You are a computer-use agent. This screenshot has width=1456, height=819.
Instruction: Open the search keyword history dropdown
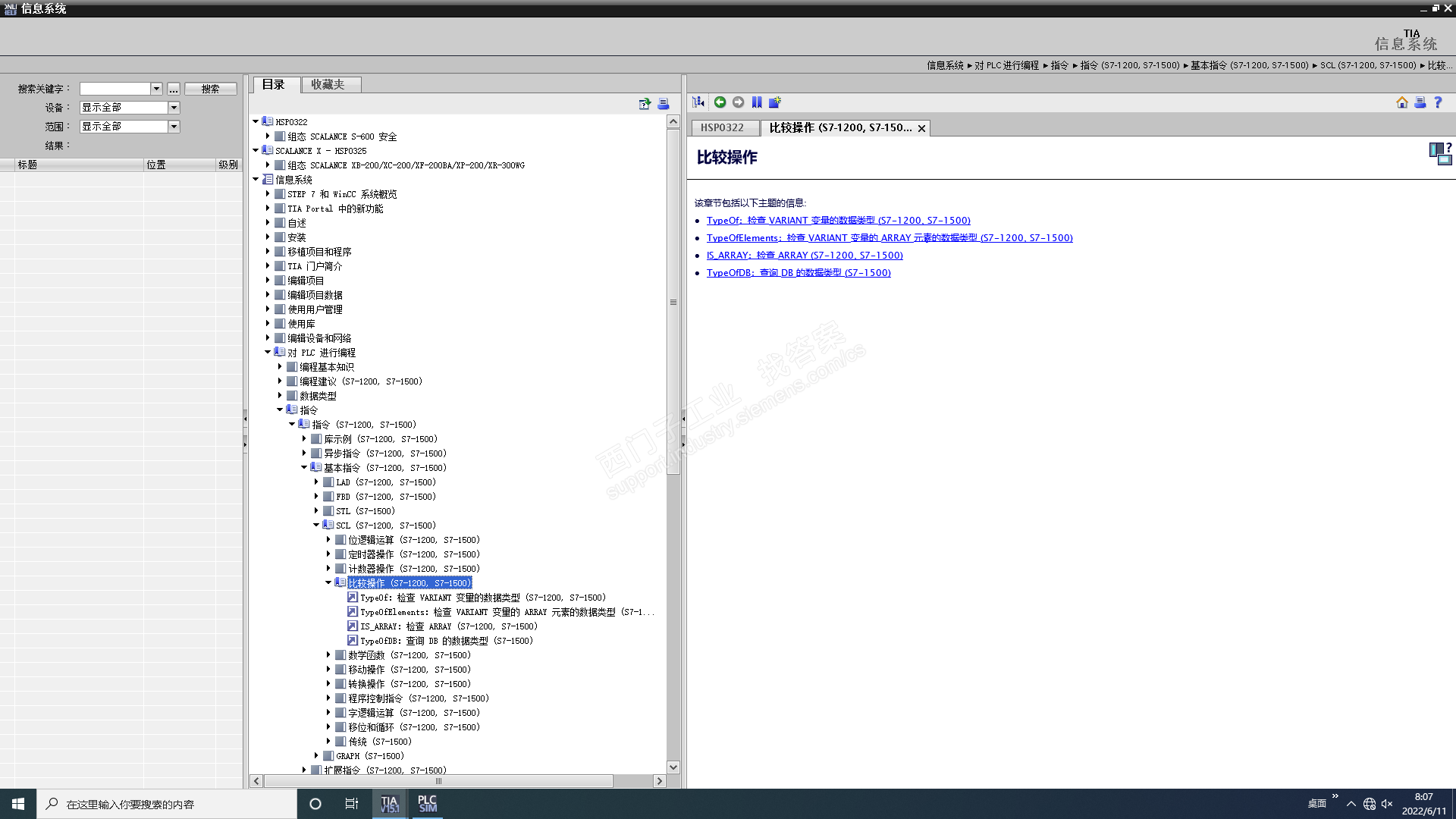point(156,89)
